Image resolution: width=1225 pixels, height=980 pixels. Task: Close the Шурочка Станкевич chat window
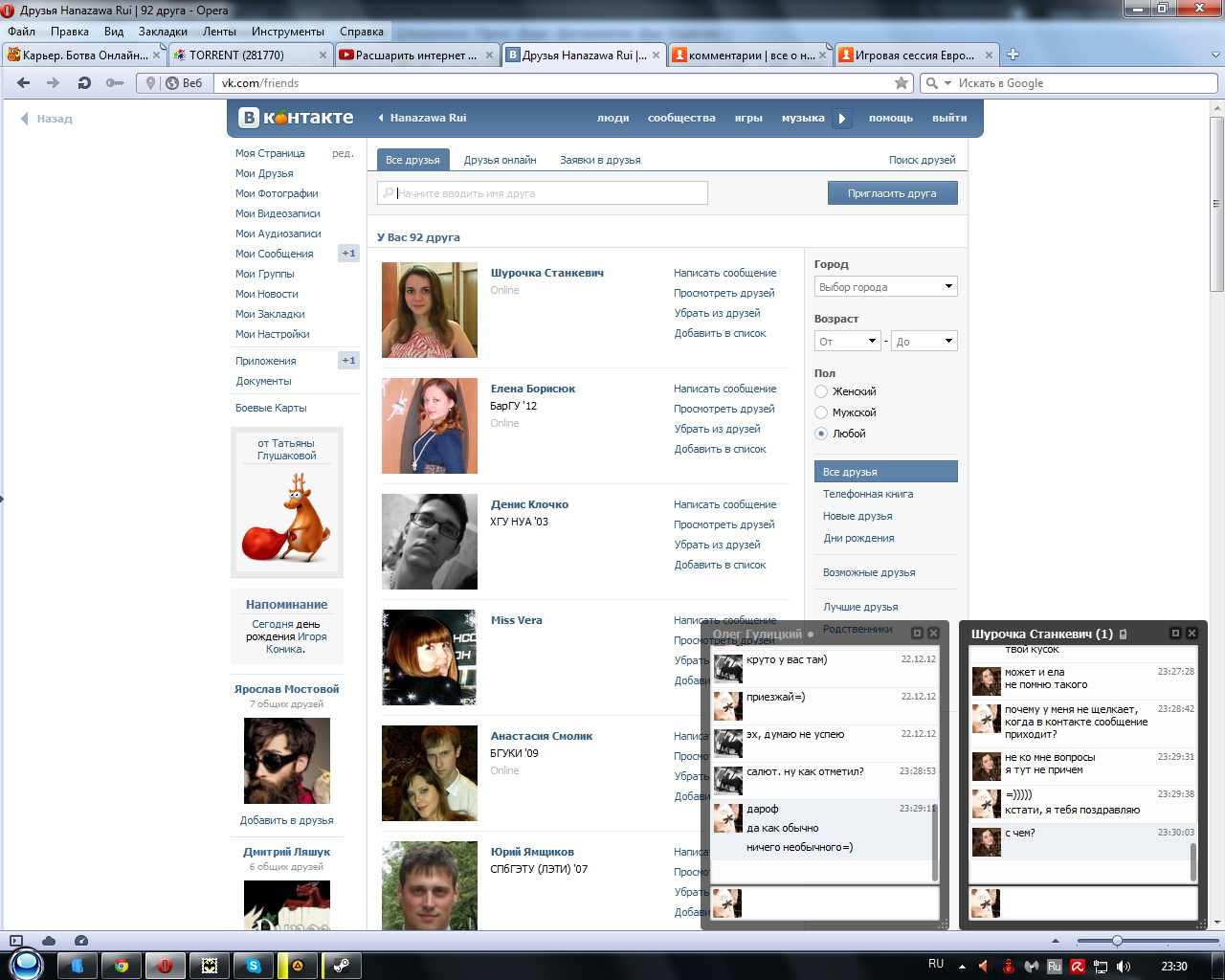[1192, 634]
